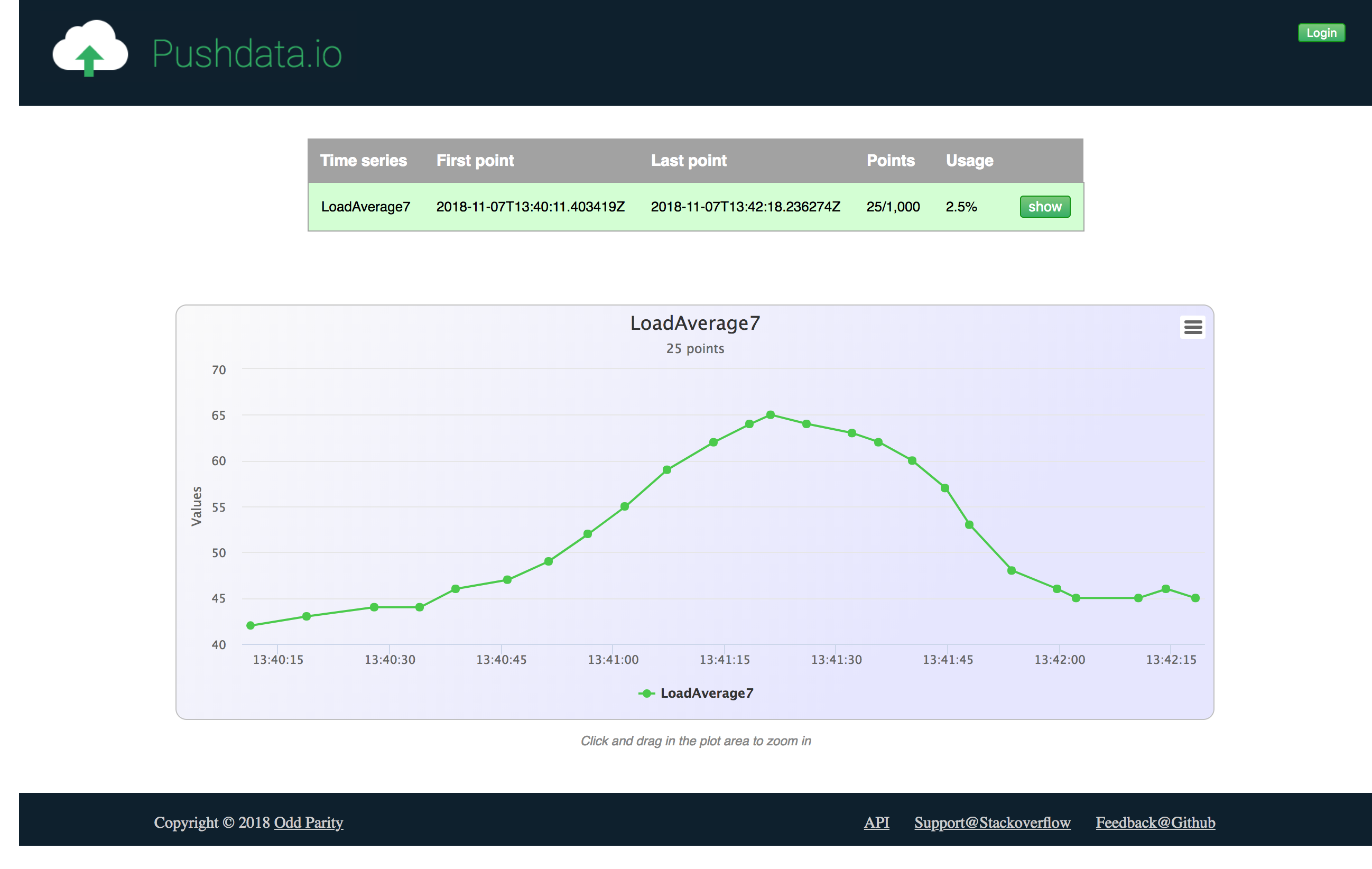
Task: Click the 13:41:30 x-axis label
Action: (x=837, y=660)
